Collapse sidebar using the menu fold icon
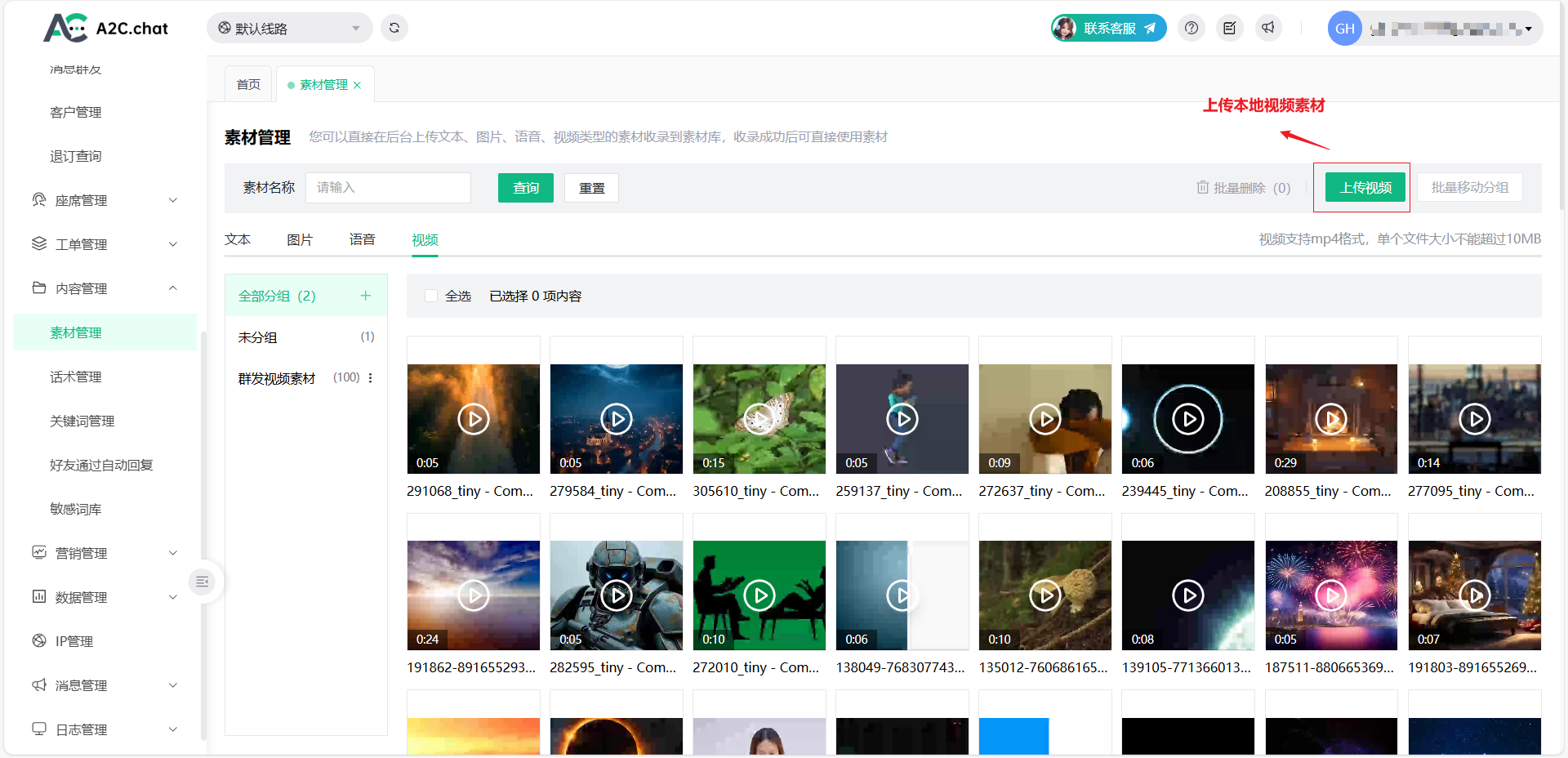 point(202,582)
